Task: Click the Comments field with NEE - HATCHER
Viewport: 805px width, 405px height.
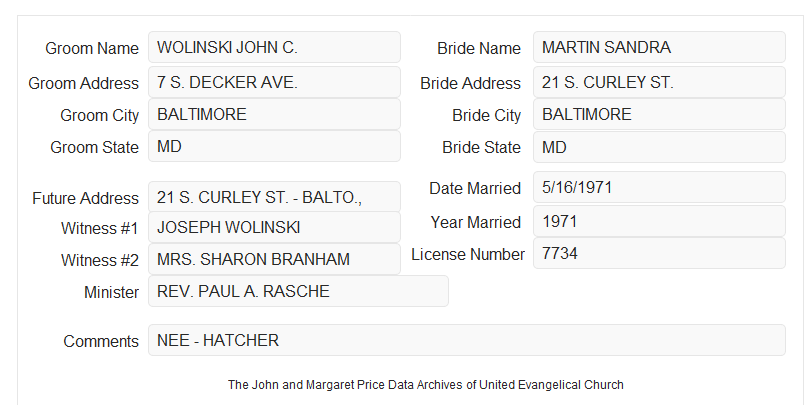Action: click(x=467, y=340)
